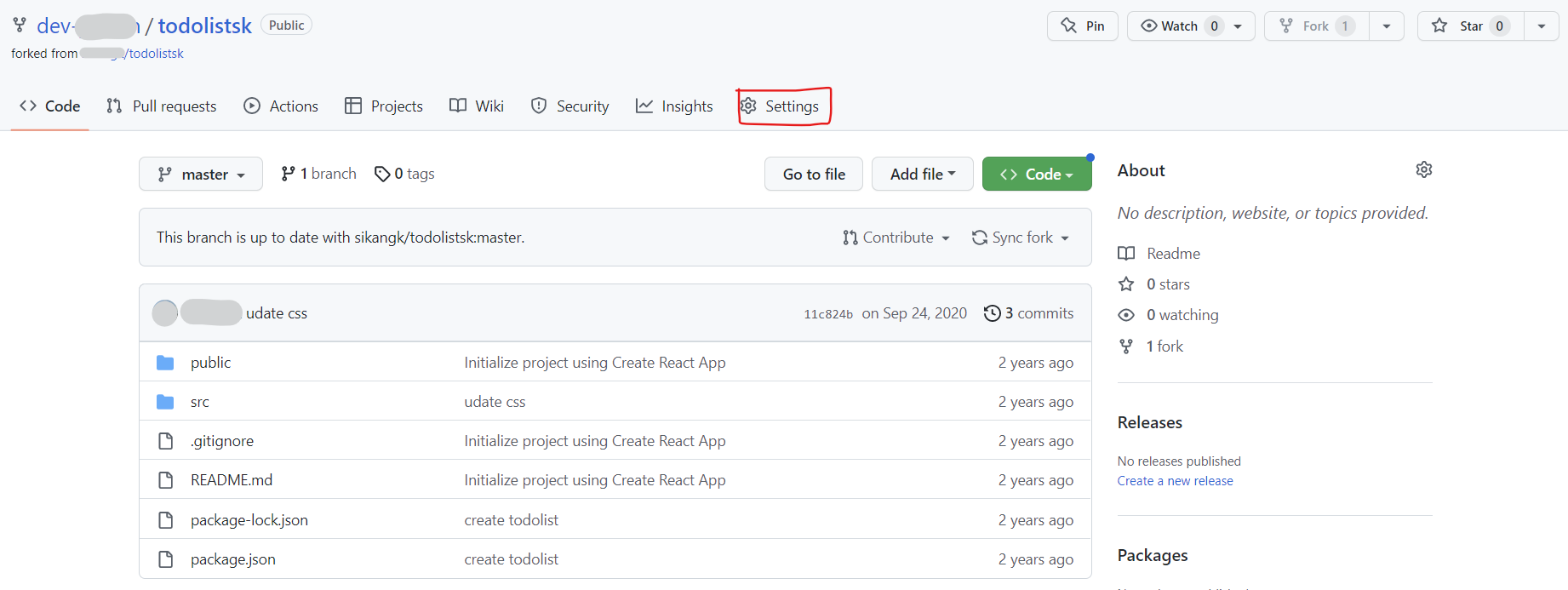The width and height of the screenshot is (1568, 590).
Task: Open the Insights tab
Action: [675, 106]
